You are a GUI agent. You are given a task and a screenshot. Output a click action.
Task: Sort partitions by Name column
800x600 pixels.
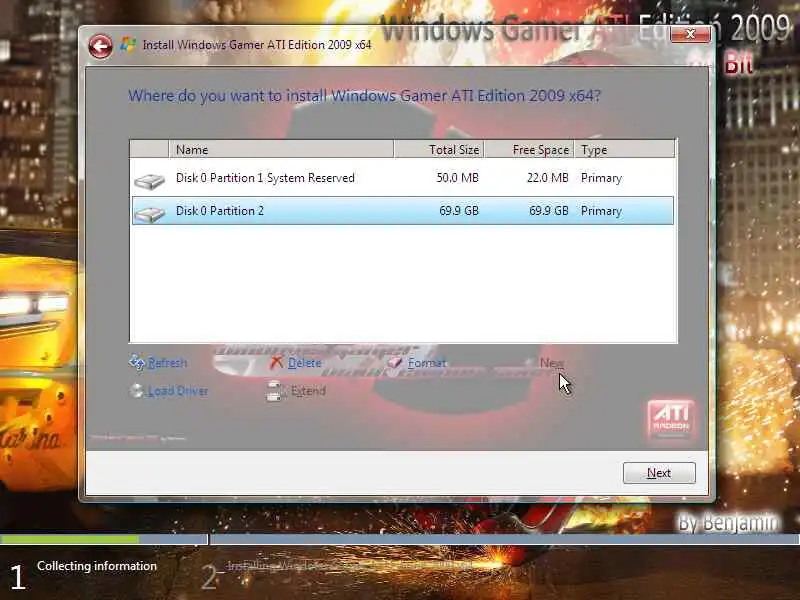(281, 149)
